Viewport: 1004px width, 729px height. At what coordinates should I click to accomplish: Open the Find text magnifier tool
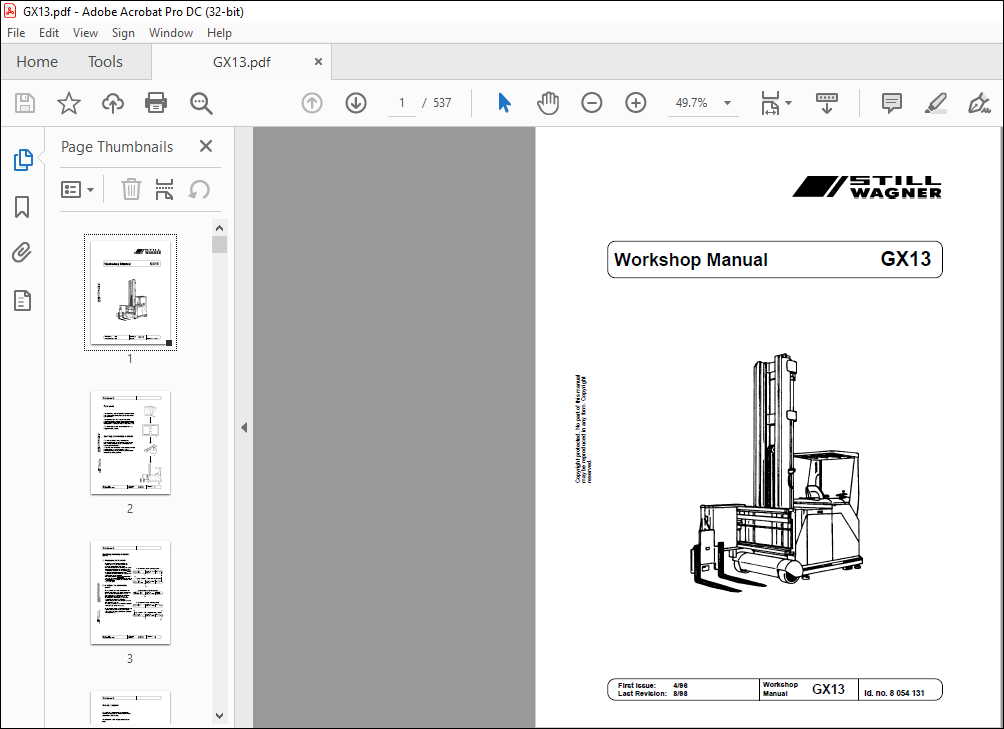pos(201,103)
